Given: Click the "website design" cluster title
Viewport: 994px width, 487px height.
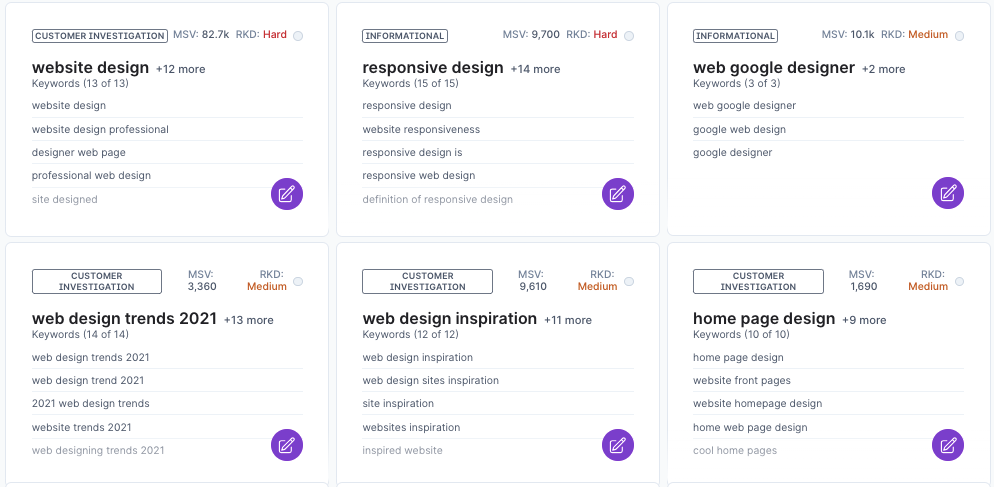Looking at the screenshot, I should 90,68.
